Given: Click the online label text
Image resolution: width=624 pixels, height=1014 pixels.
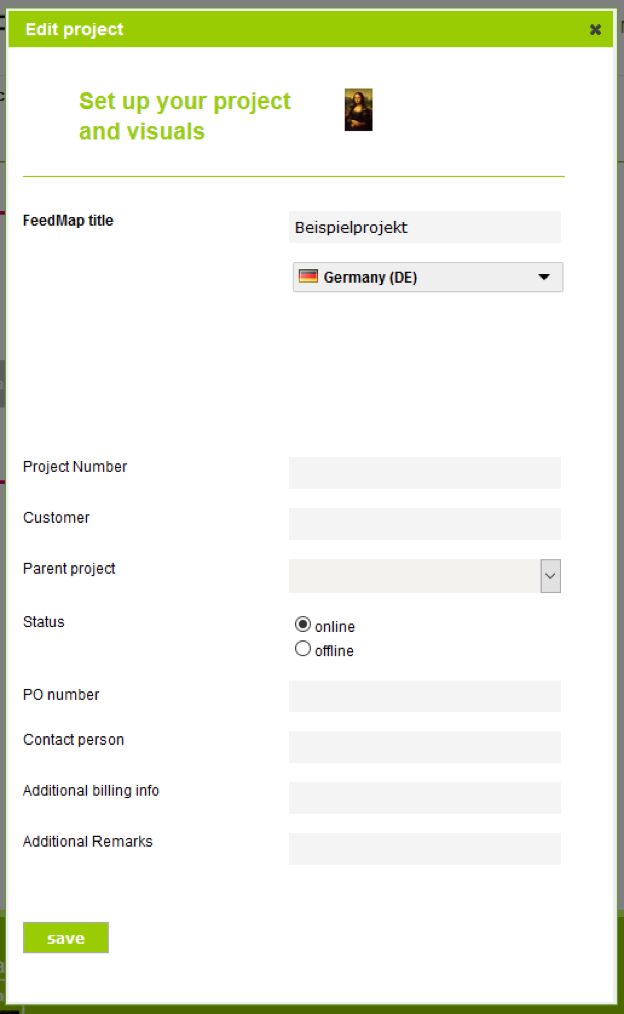Looking at the screenshot, I should (x=335, y=627).
